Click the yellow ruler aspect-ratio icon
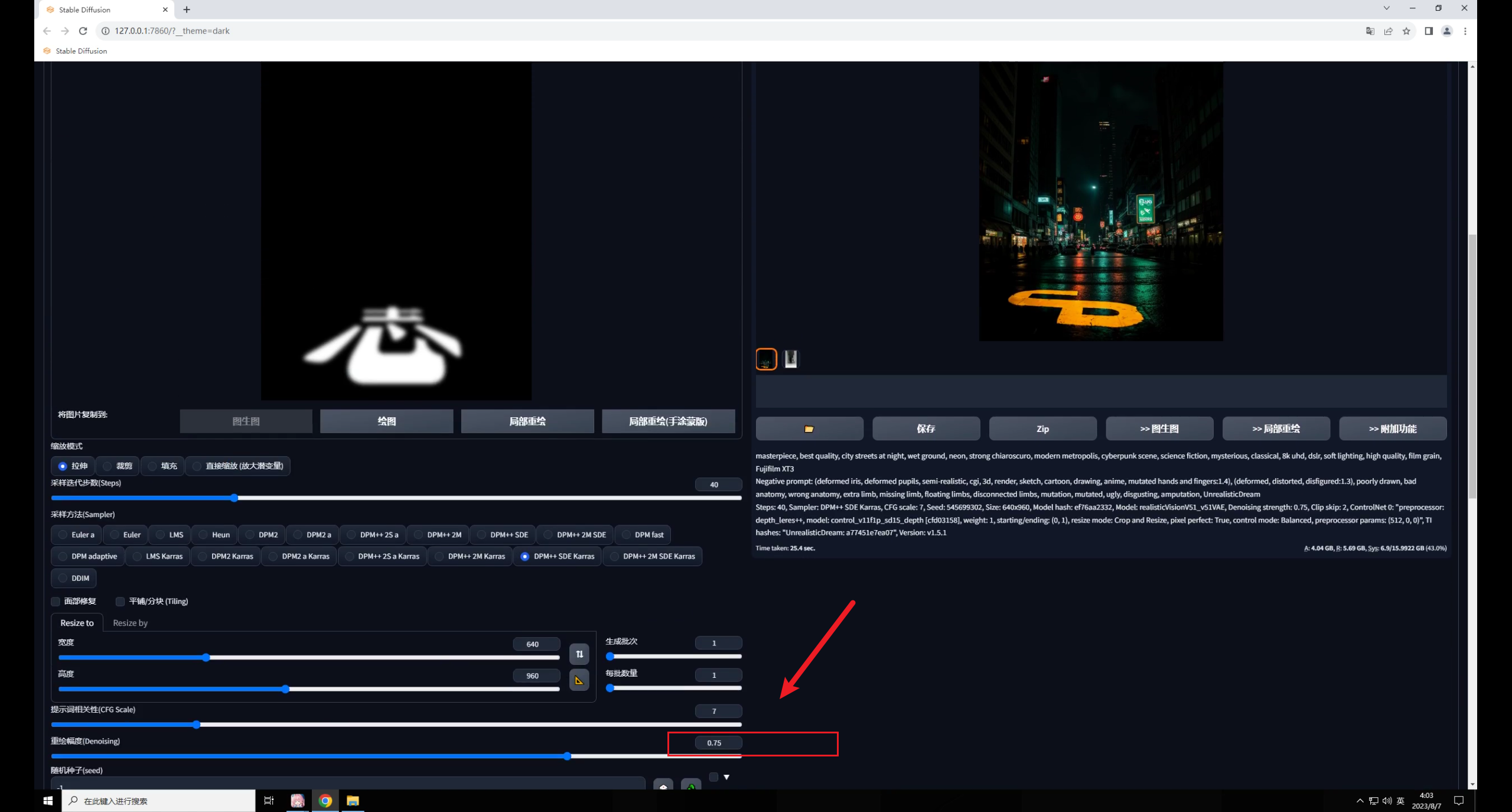This screenshot has height=812, width=1512. (579, 680)
